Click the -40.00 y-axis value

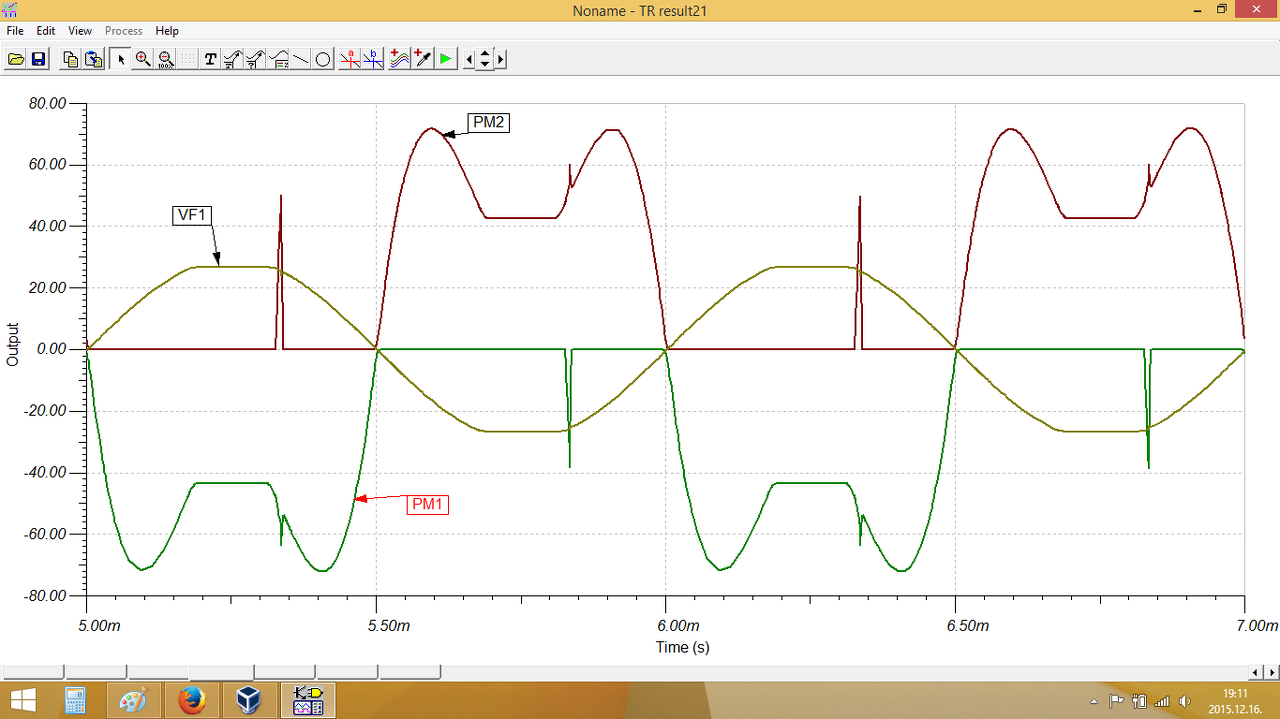coord(44,472)
